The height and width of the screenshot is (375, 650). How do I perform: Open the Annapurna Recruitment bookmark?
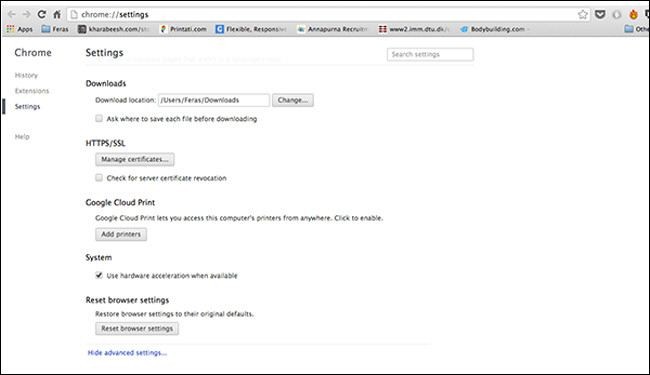pos(332,29)
